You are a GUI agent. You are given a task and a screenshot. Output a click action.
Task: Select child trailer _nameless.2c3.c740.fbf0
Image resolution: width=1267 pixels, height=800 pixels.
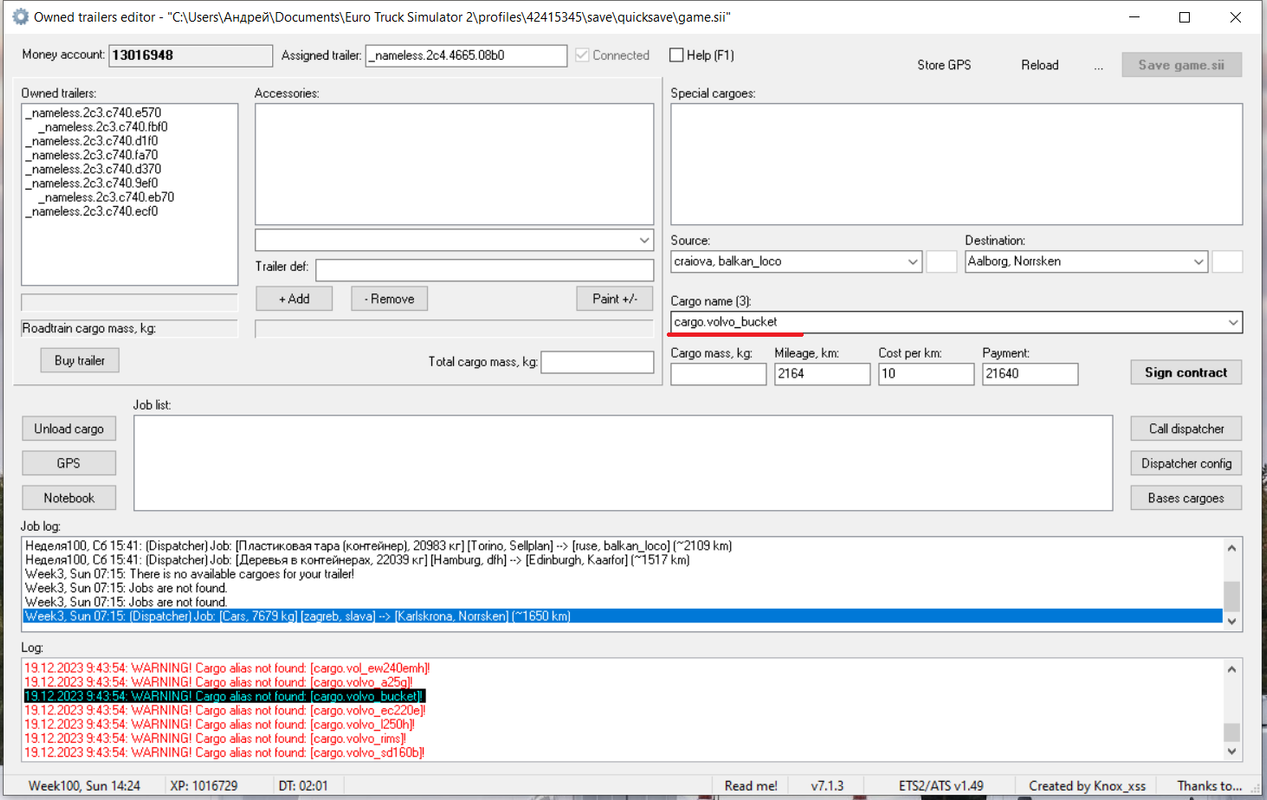(103, 127)
